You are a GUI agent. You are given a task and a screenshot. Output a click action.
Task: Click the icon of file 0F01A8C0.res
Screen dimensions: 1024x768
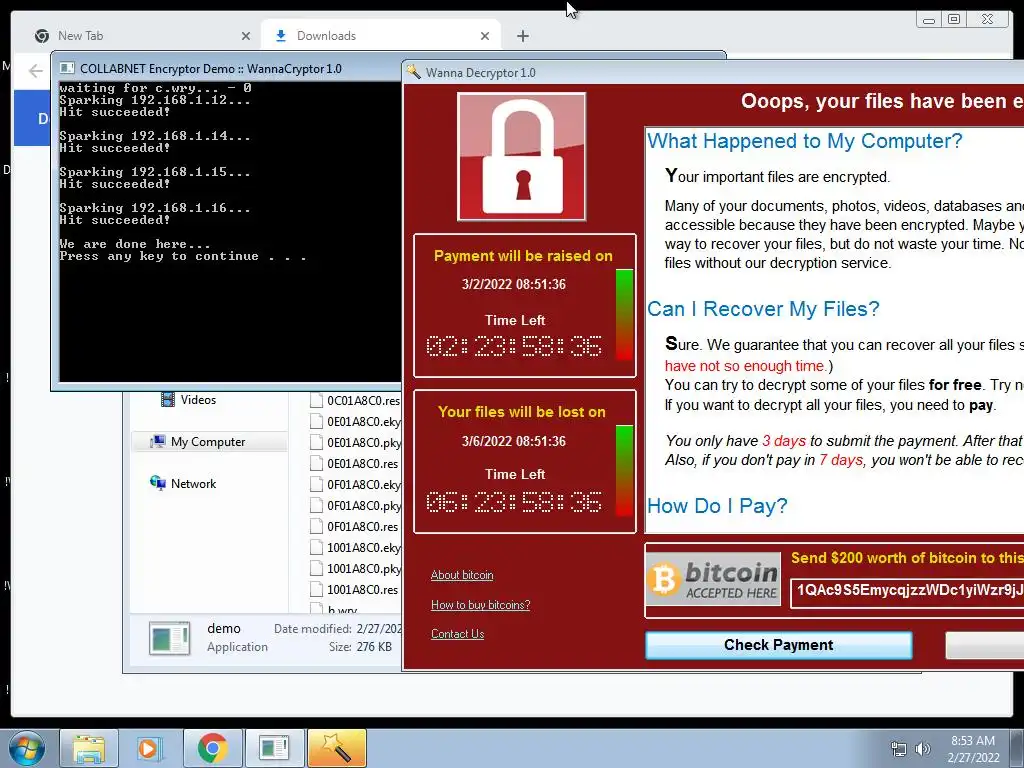click(316, 526)
